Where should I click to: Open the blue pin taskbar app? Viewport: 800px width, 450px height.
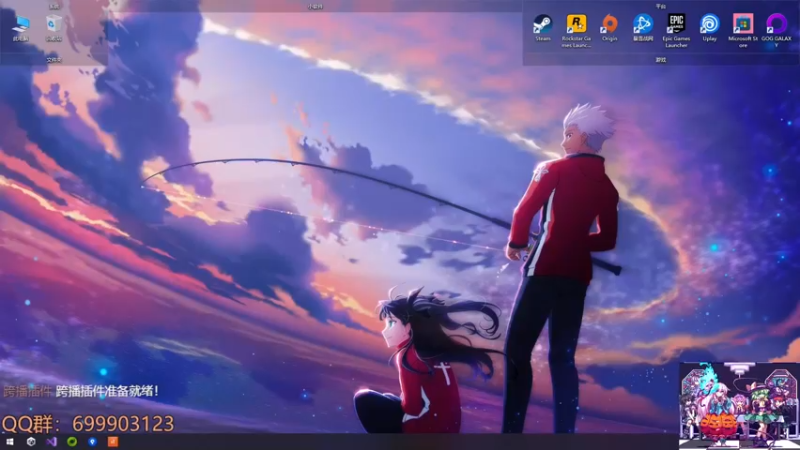click(x=92, y=442)
